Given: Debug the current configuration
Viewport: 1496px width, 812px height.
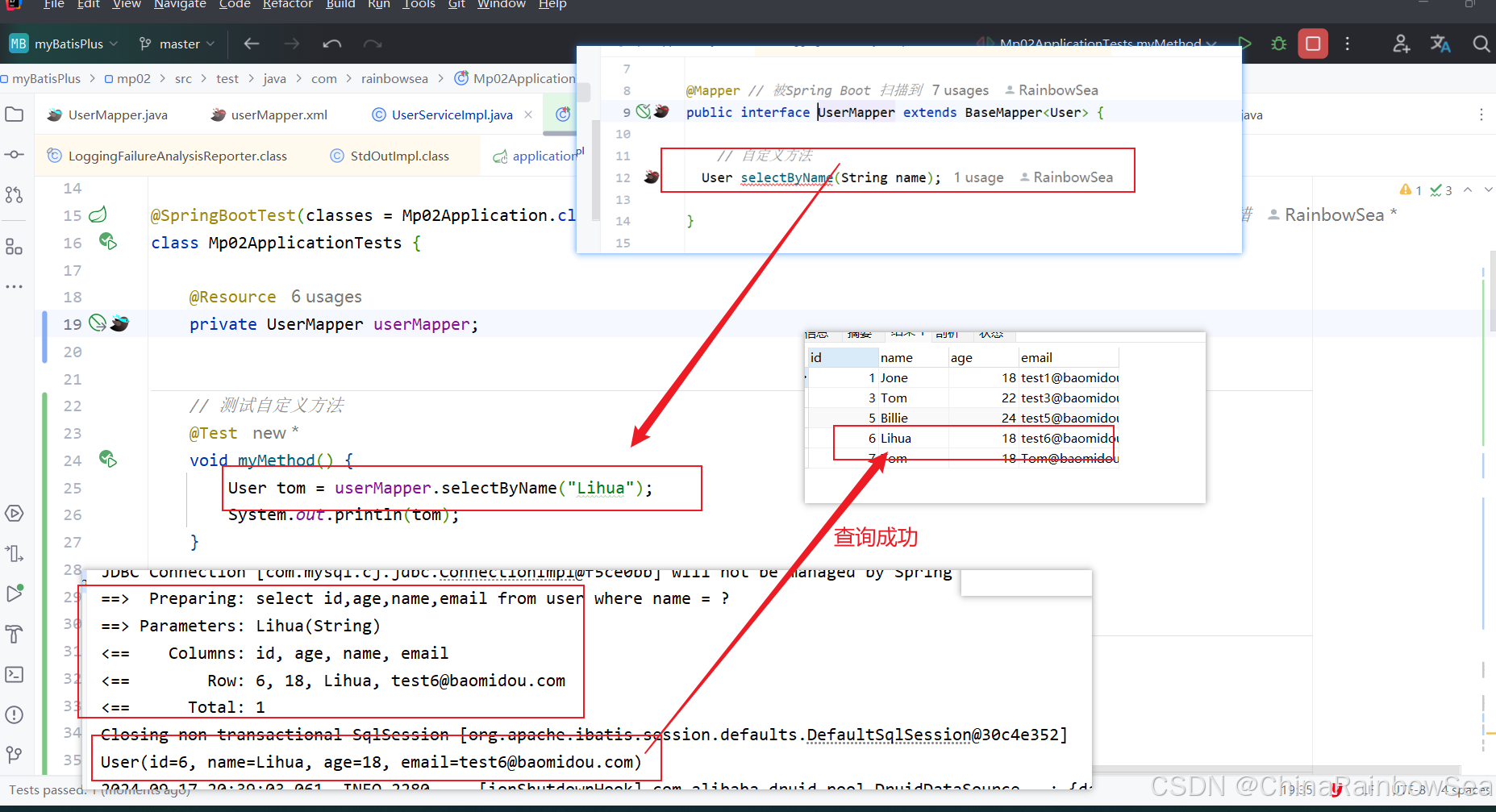Looking at the screenshot, I should tap(1279, 44).
